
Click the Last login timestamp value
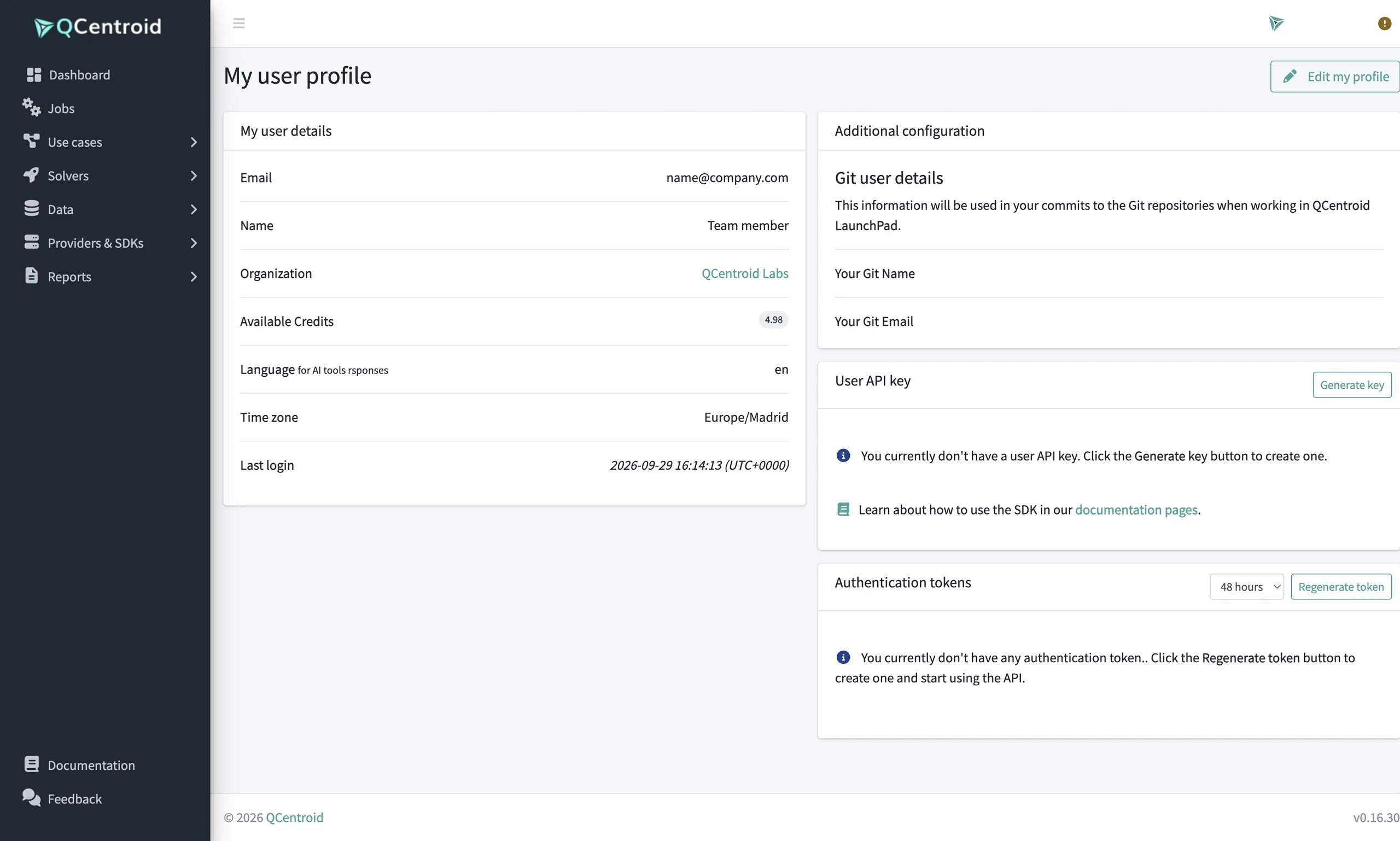(x=699, y=465)
